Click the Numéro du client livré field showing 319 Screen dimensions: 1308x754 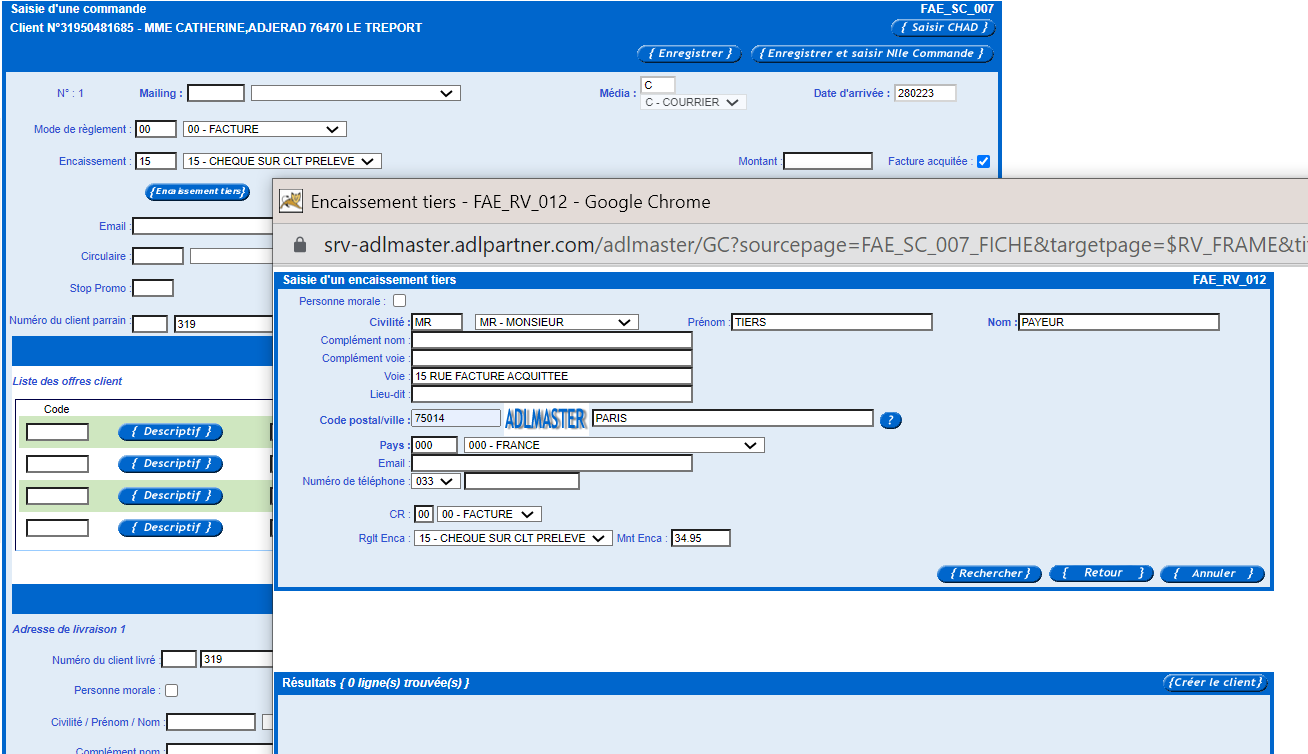pos(236,659)
